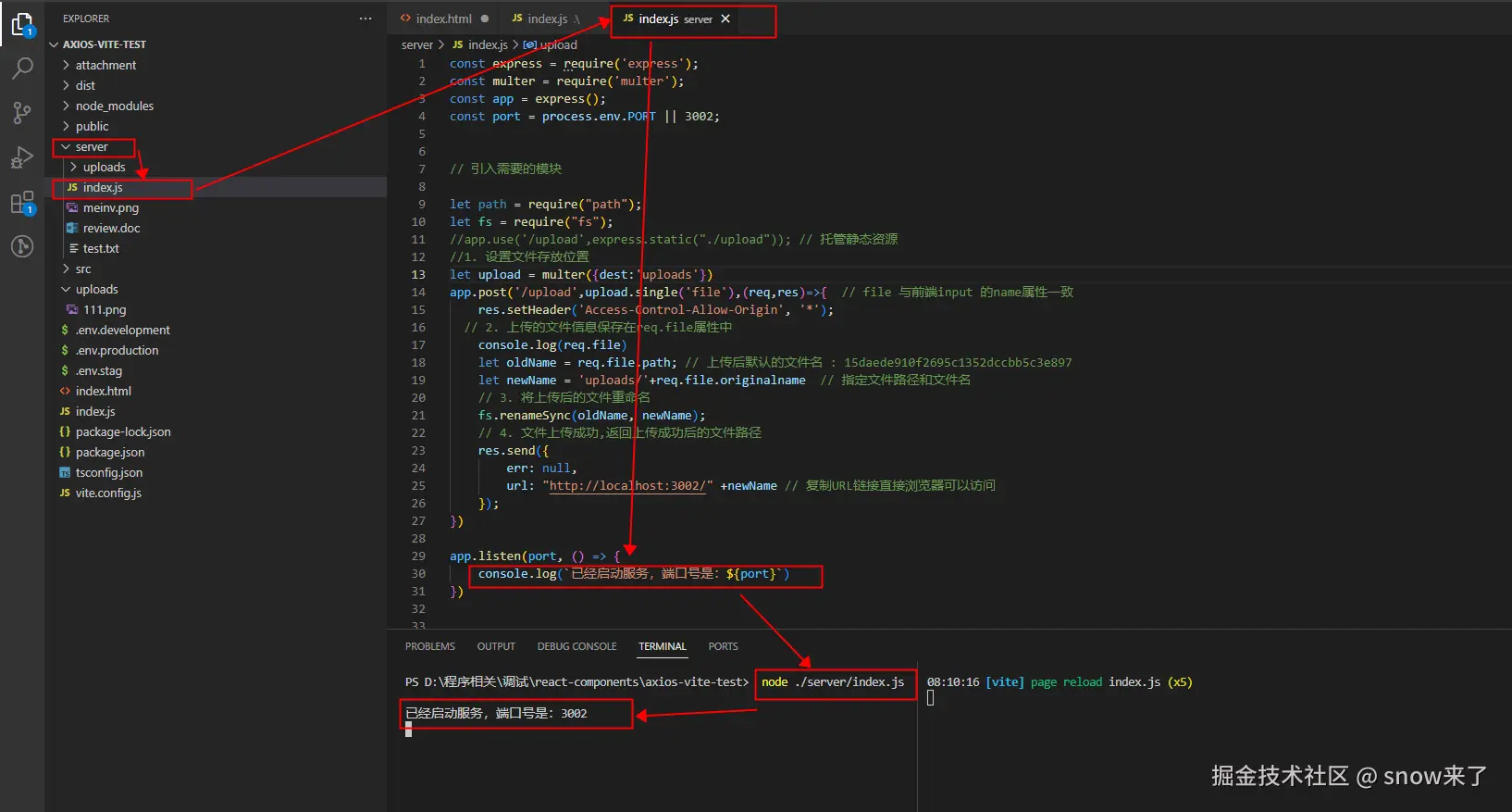The height and width of the screenshot is (812, 1512).
Task: Click the EXPLORER sidebar title
Action: (x=86, y=19)
